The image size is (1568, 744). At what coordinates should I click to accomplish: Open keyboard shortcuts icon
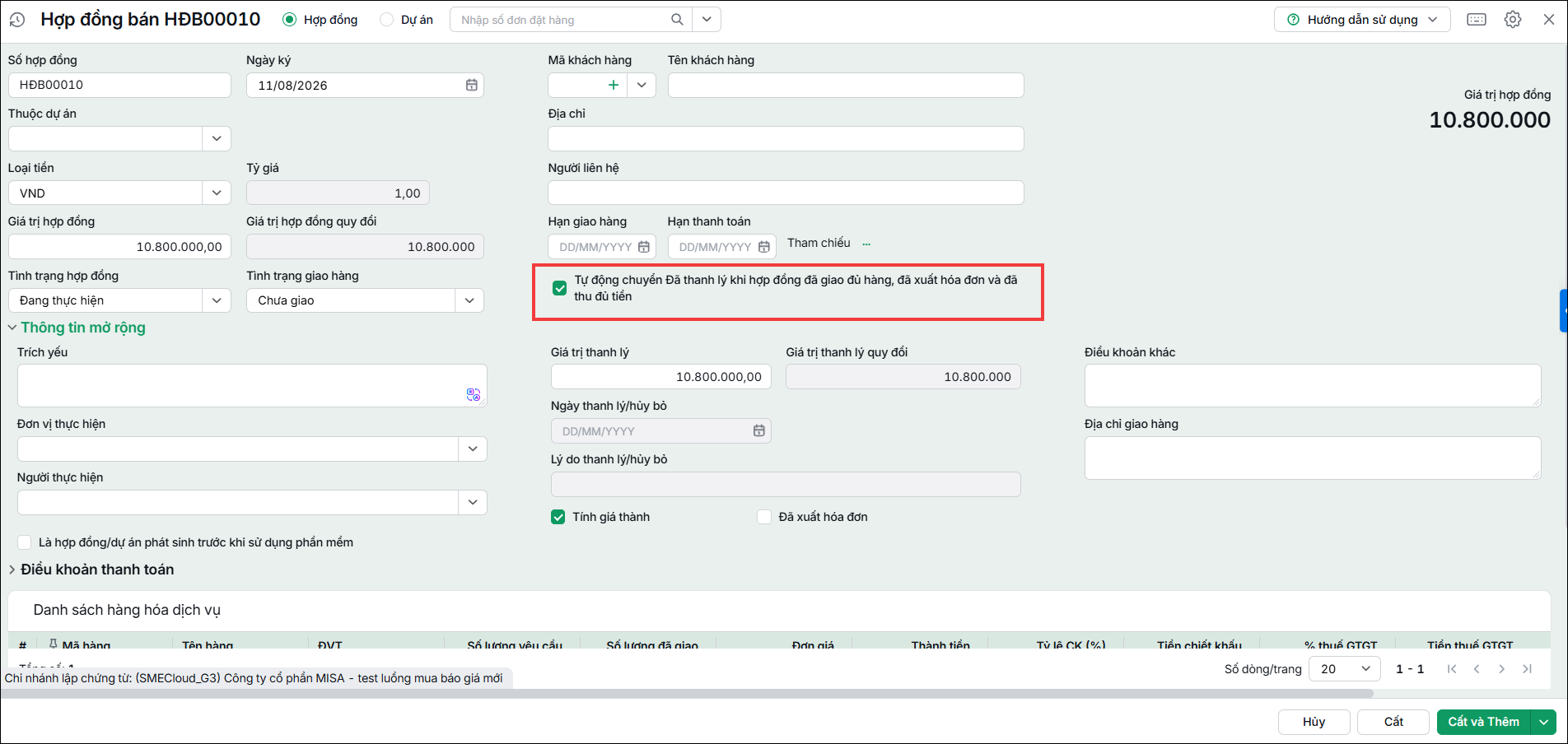click(x=1477, y=20)
